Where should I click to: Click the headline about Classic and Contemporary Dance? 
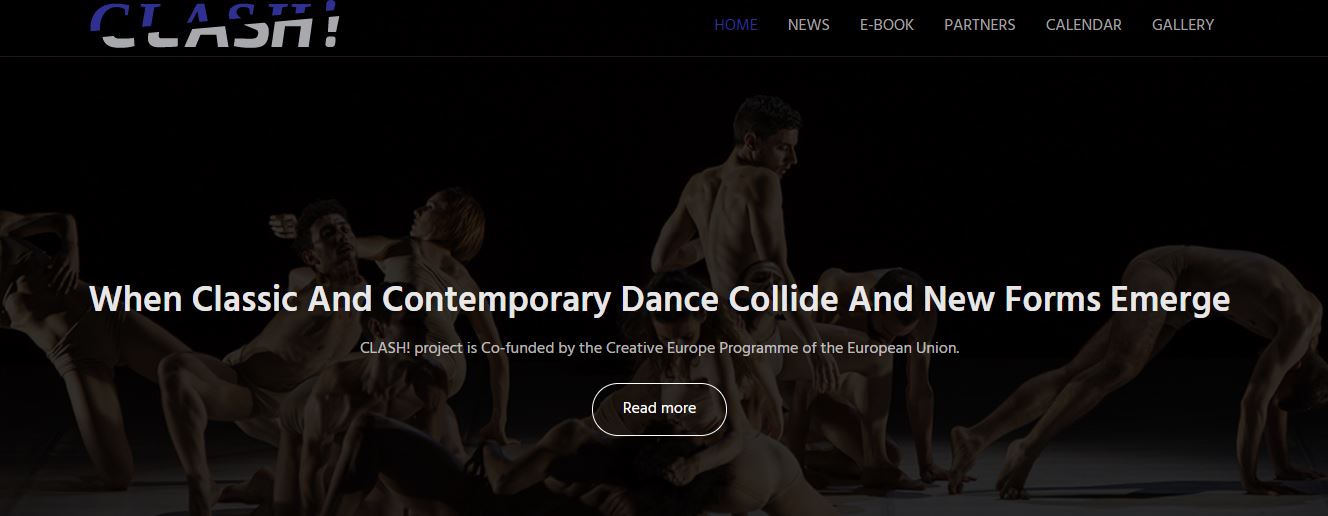[659, 299]
